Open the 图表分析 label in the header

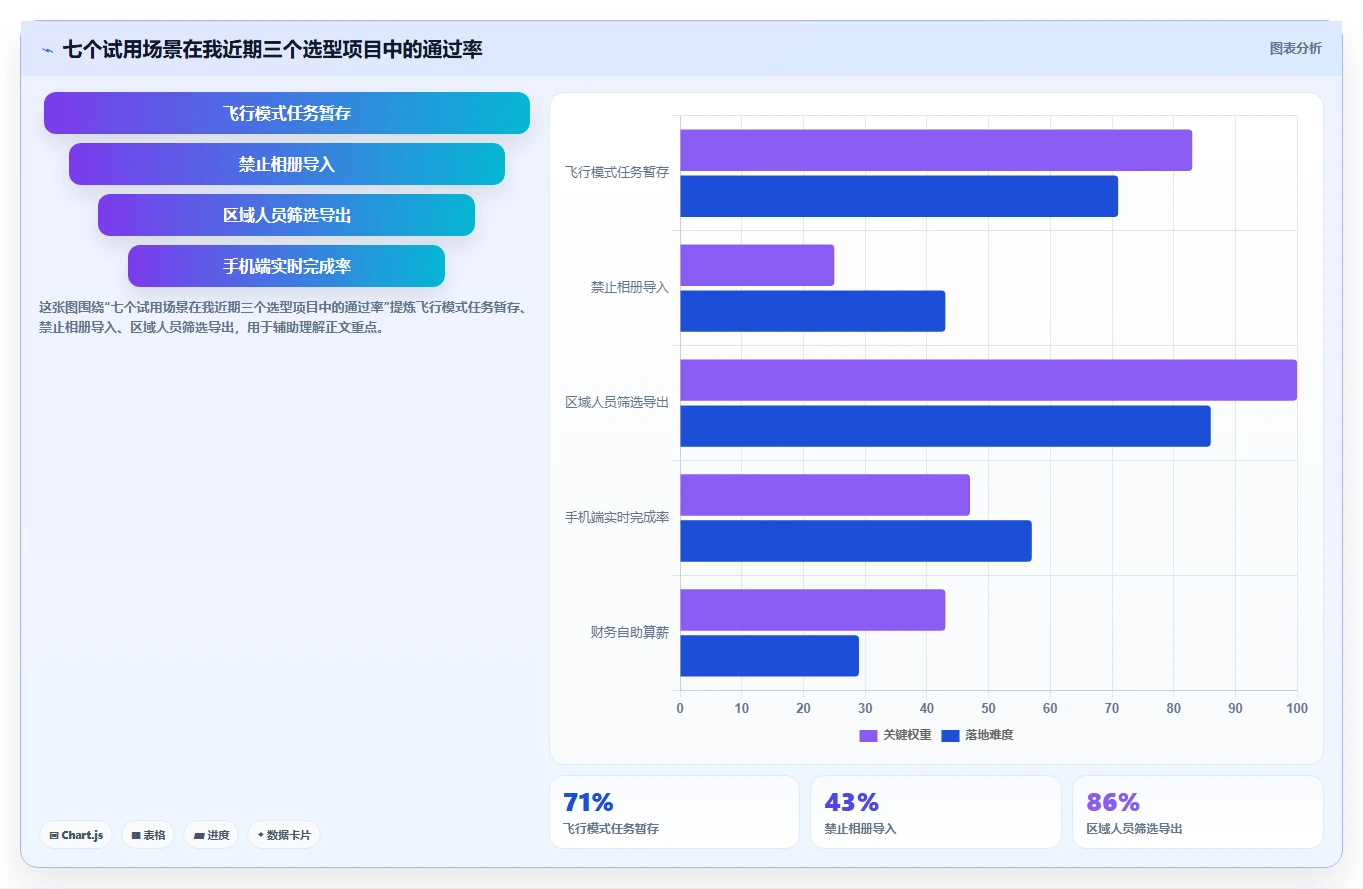pyautogui.click(x=1295, y=48)
